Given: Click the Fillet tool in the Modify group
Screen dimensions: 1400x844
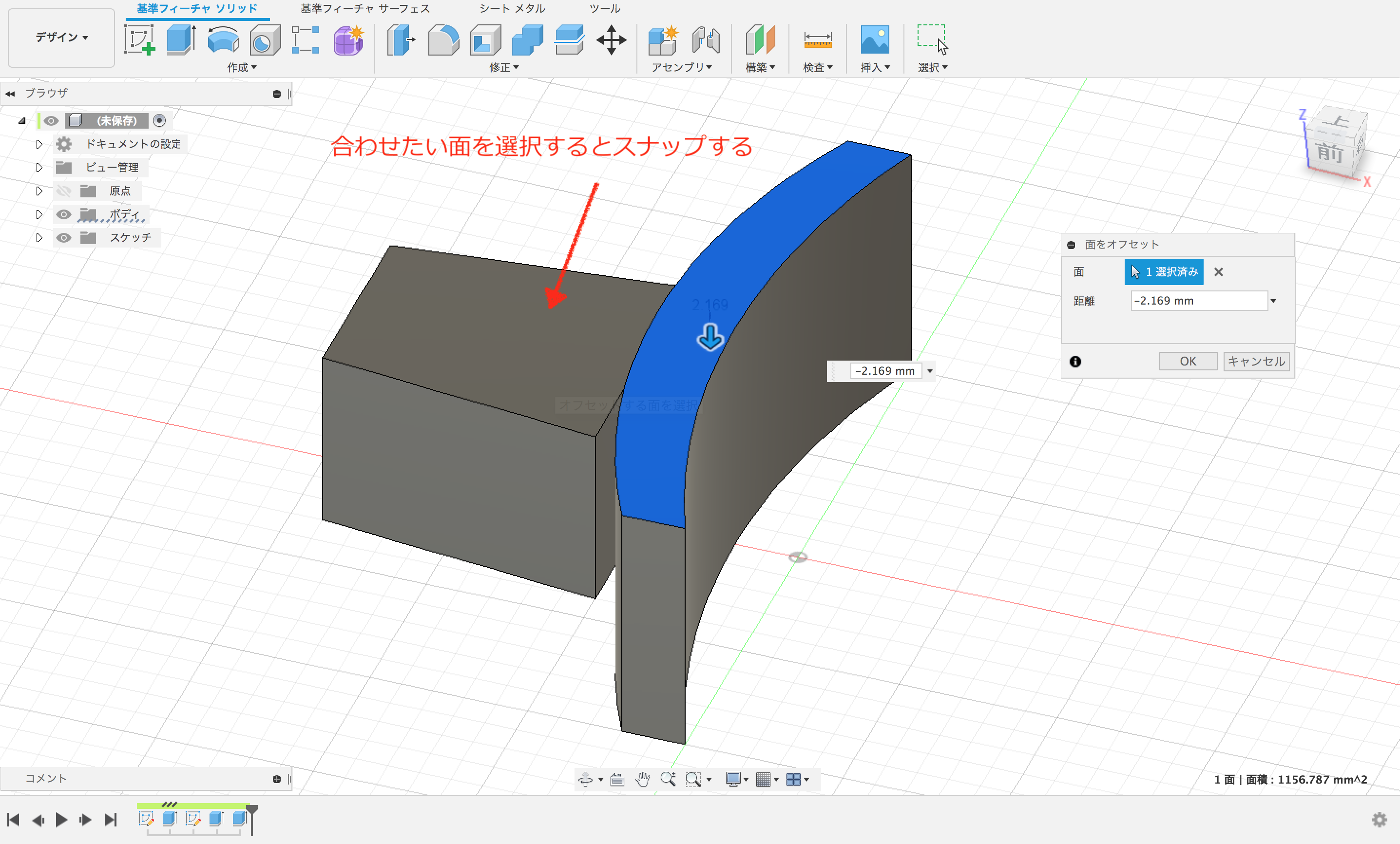Looking at the screenshot, I should [443, 40].
